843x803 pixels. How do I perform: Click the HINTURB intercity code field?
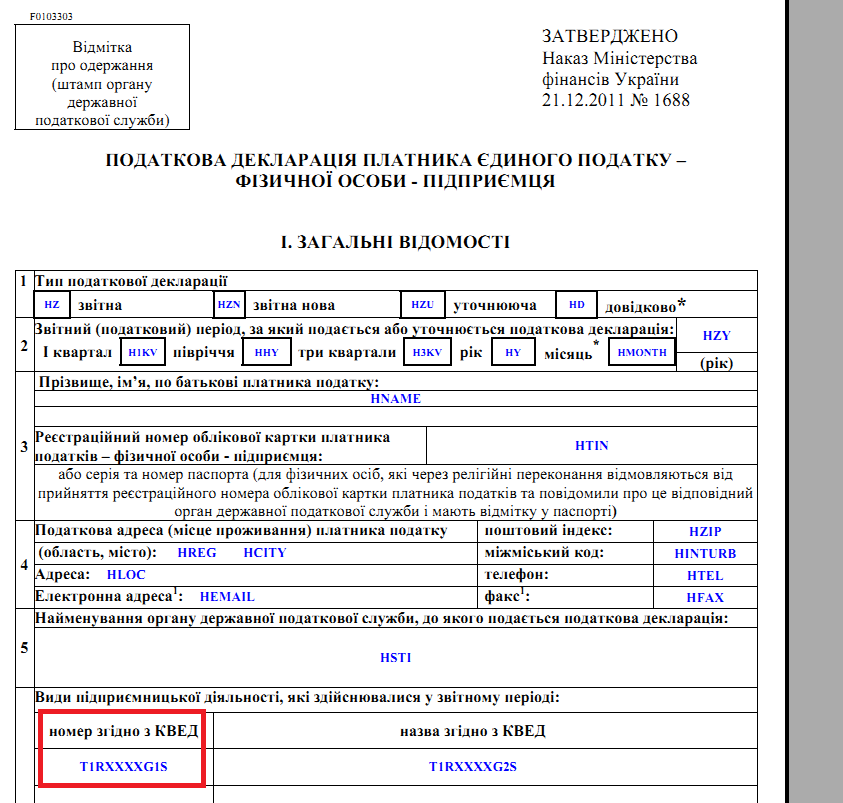[705, 554]
